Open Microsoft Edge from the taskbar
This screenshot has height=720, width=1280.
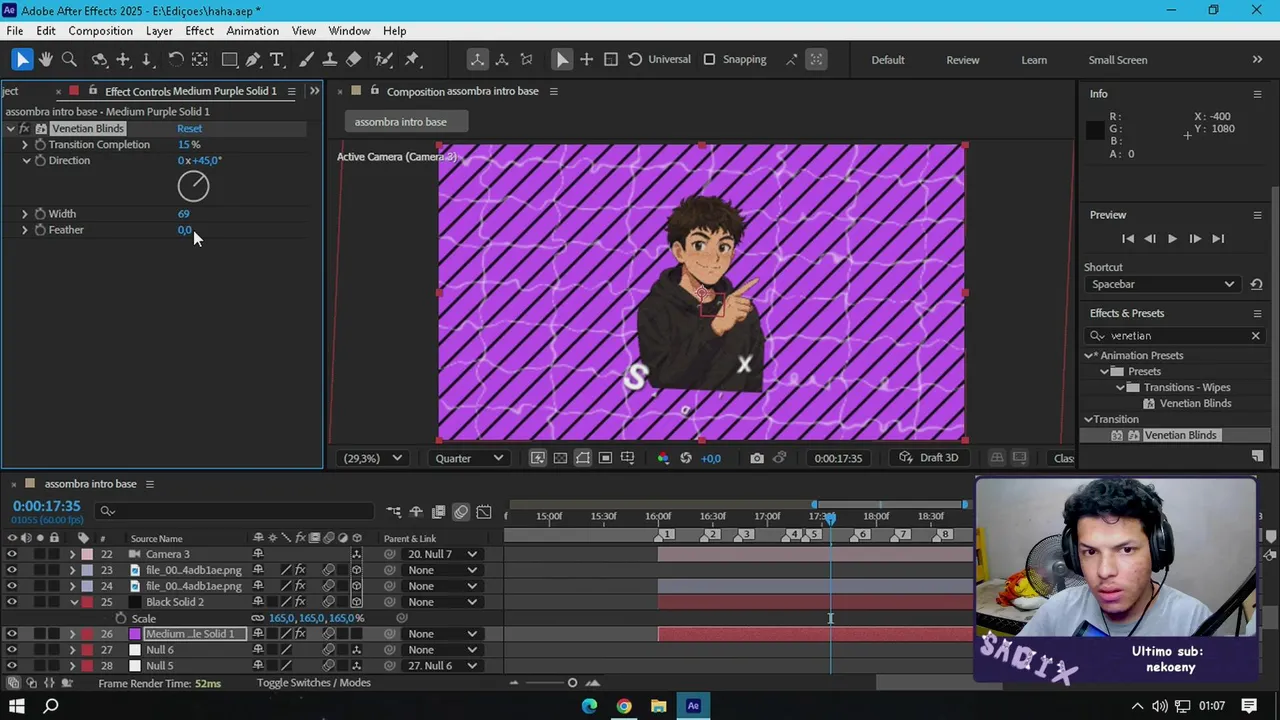pos(589,706)
